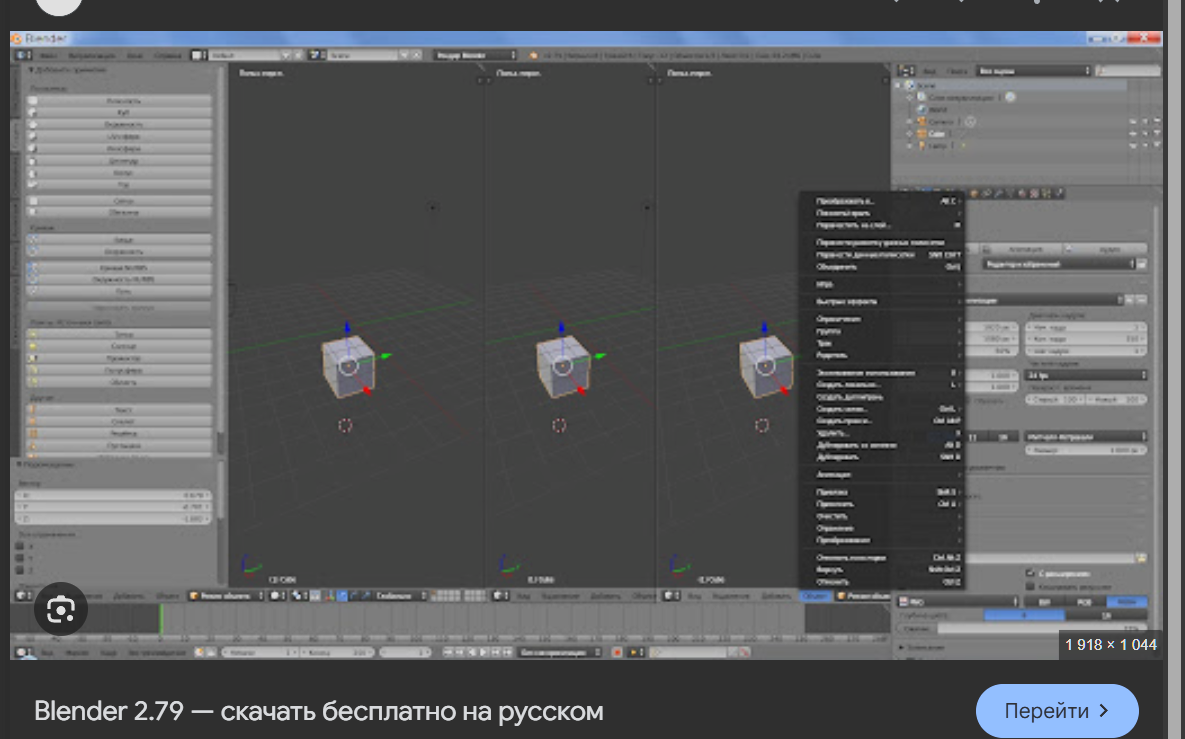Open viewport shading selector in first 3D view header
Image resolution: width=1185 pixels, height=739 pixels.
(277, 596)
